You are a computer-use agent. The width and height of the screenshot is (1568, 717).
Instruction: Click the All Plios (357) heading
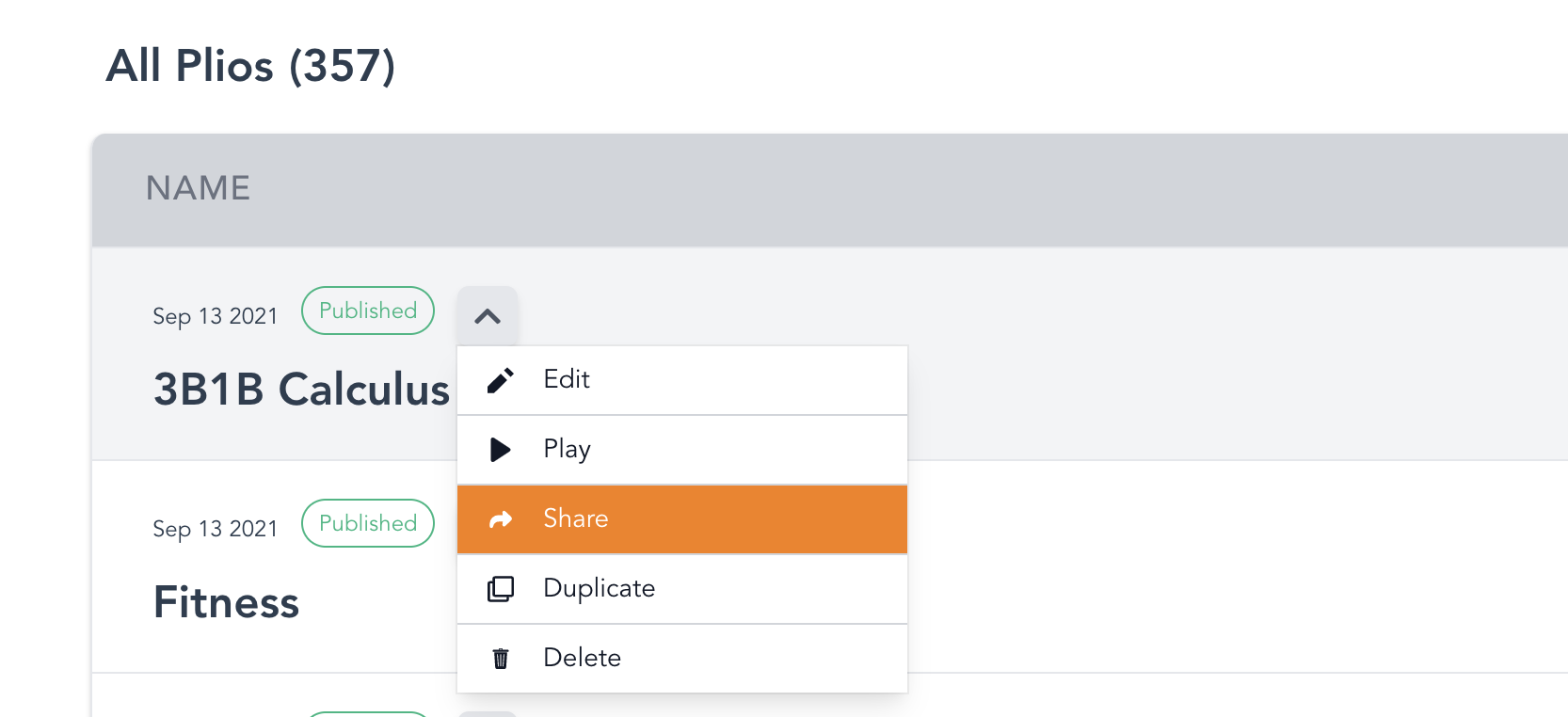click(250, 66)
